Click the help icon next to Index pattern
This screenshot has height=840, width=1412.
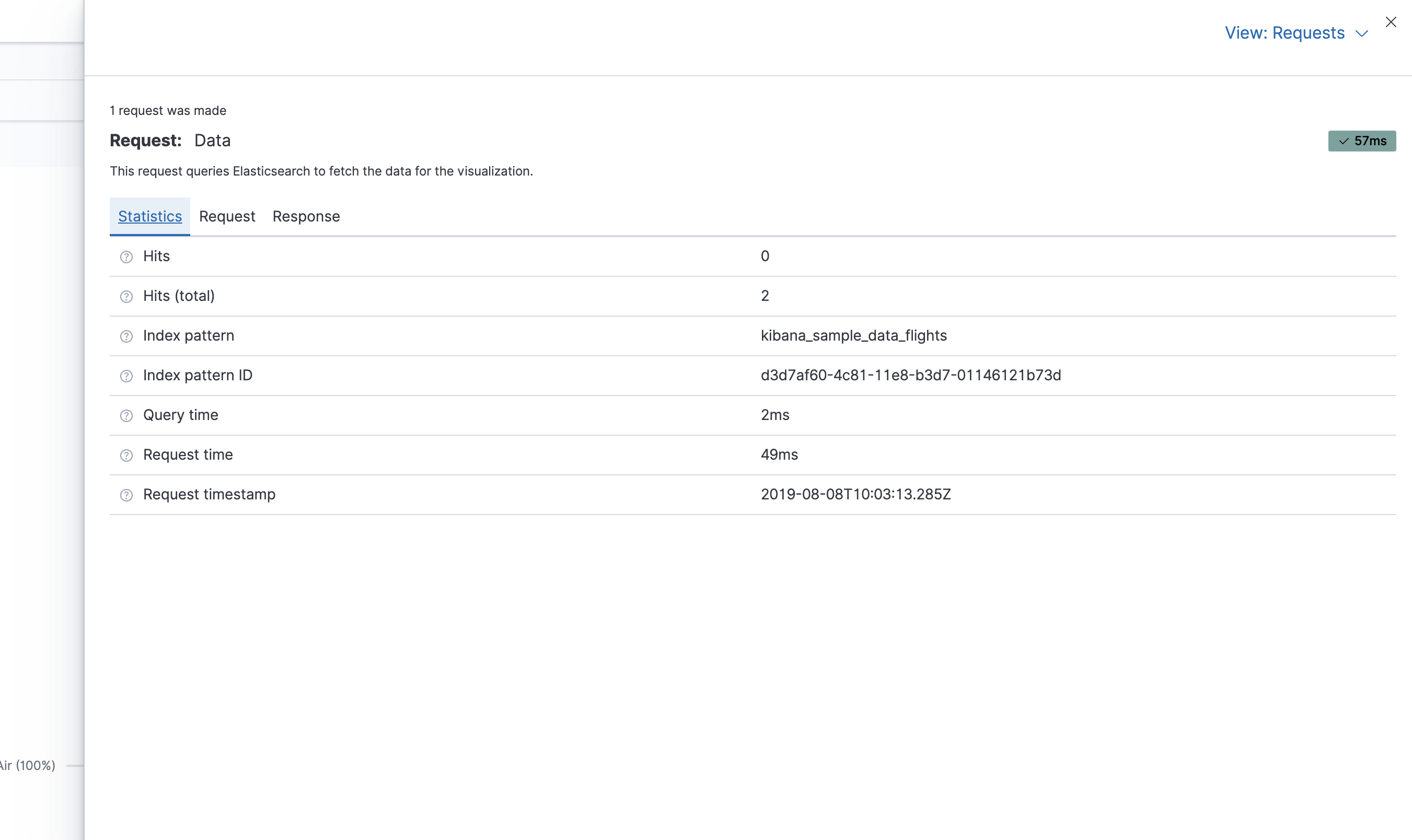(x=126, y=336)
